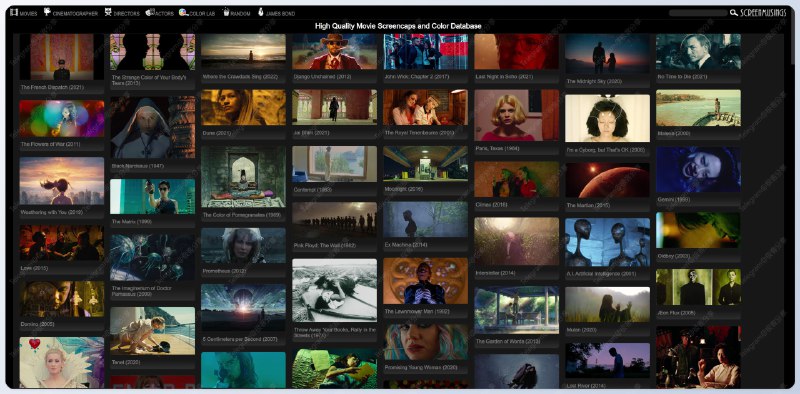This screenshot has height=394, width=800.
Task: Select the James Bond icon
Action: pos(261,12)
